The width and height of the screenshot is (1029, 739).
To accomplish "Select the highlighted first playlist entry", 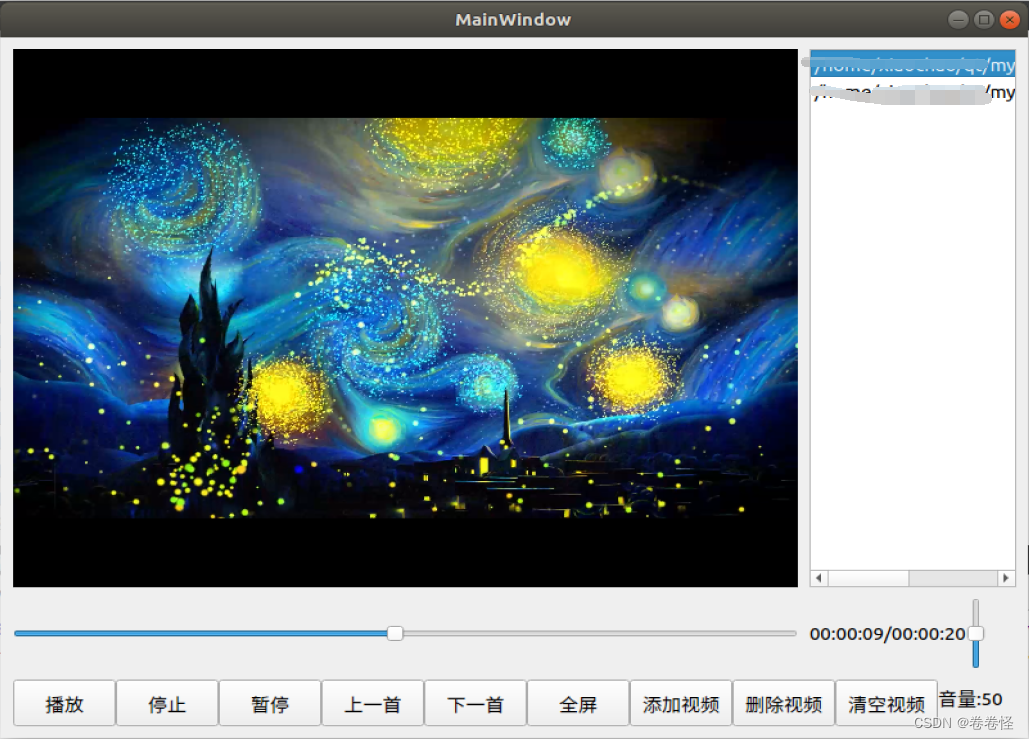I will click(x=913, y=64).
